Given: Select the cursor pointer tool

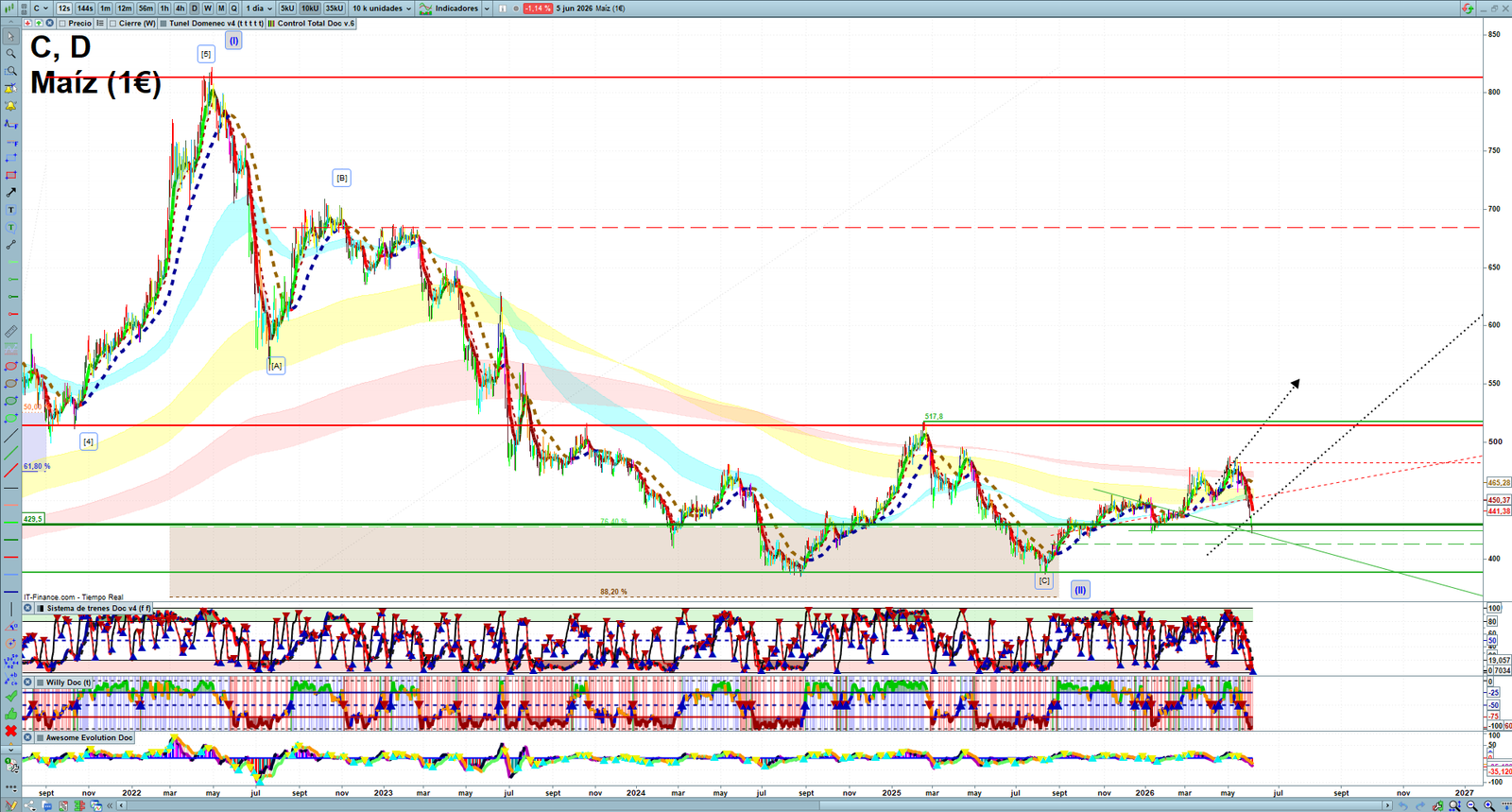Looking at the screenshot, I should point(10,36).
